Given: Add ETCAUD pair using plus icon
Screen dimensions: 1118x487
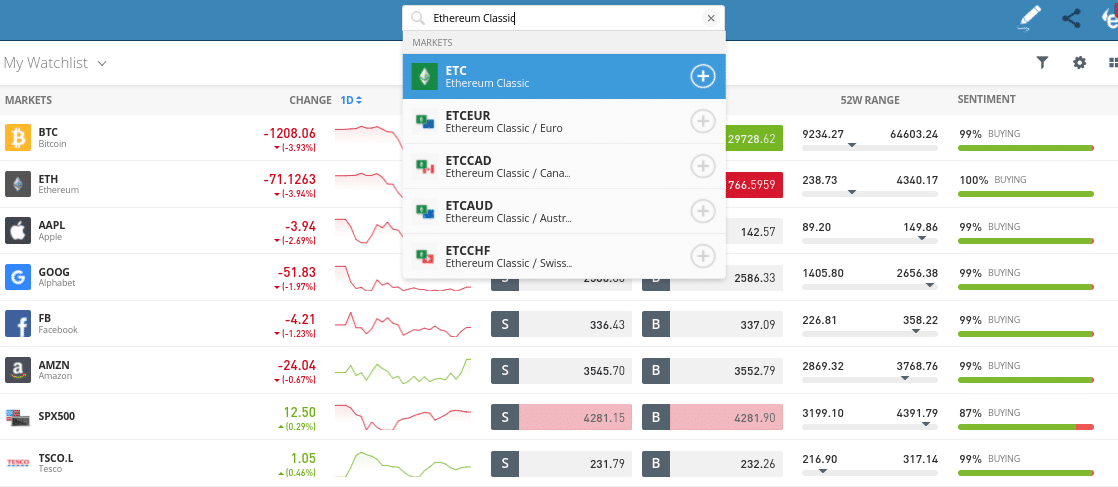Looking at the screenshot, I should tap(703, 211).
